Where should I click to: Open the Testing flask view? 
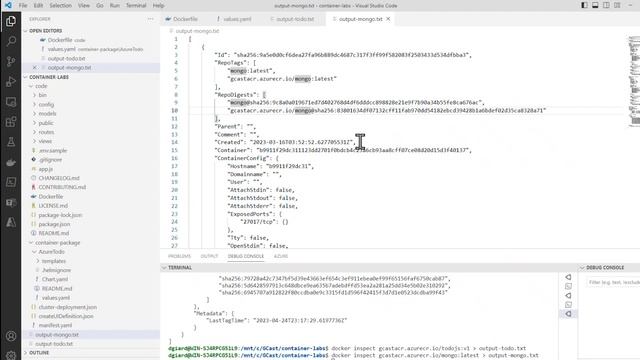point(11,142)
